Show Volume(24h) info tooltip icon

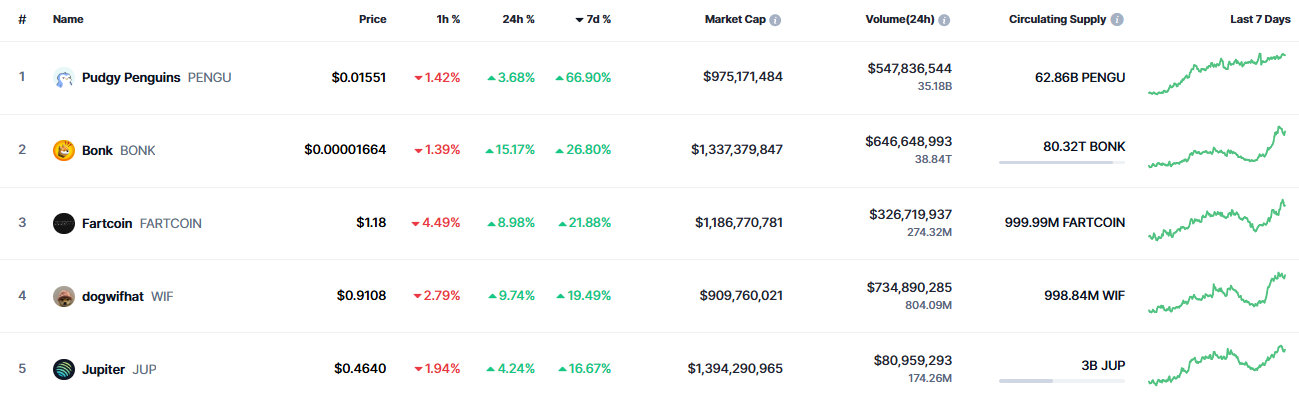click(x=944, y=20)
